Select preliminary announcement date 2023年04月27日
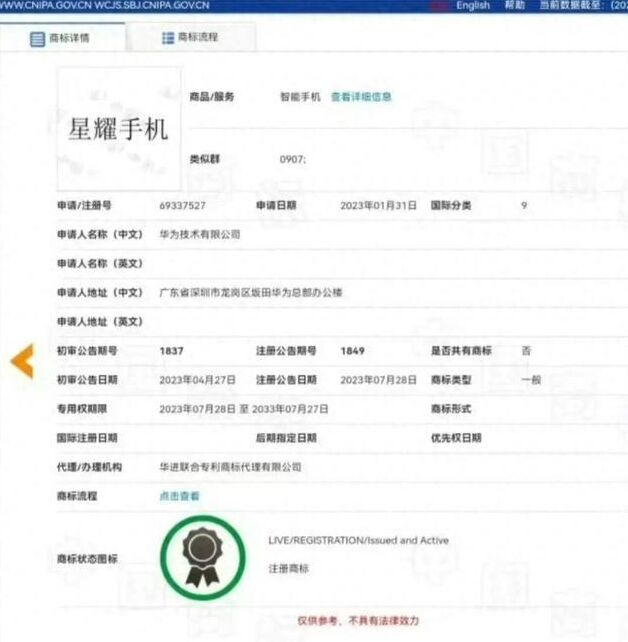Image resolution: width=628 pixels, height=642 pixels. pos(197,380)
